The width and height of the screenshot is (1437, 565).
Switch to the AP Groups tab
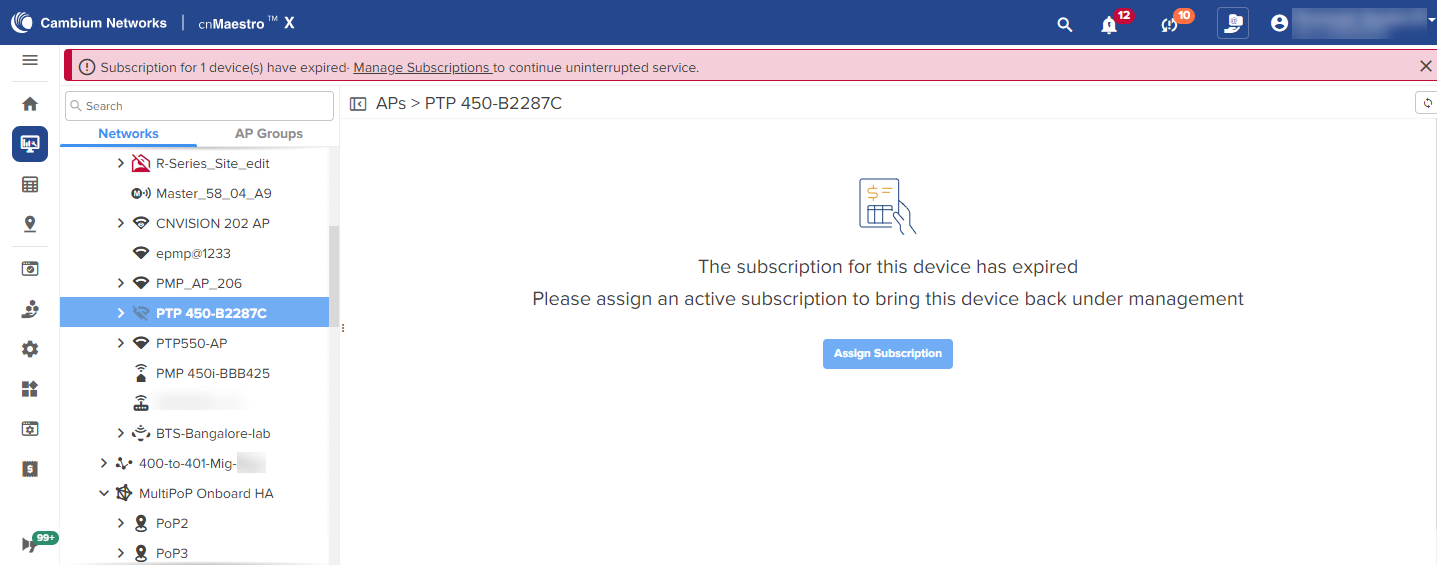[x=268, y=133]
